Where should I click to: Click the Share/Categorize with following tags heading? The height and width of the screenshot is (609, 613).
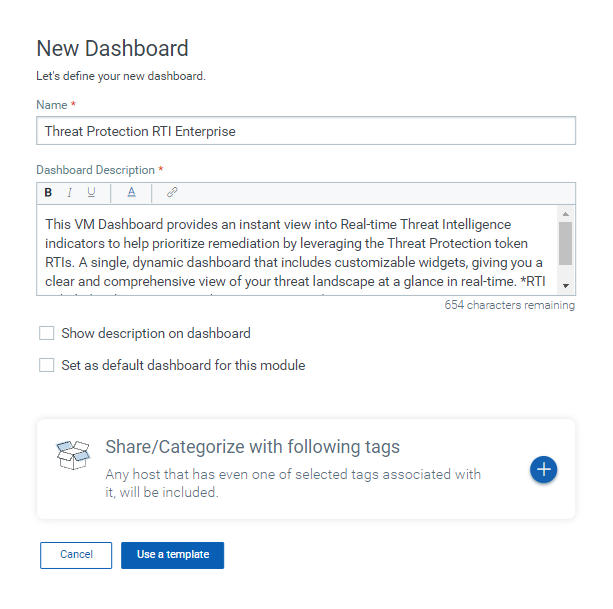pyautogui.click(x=252, y=447)
